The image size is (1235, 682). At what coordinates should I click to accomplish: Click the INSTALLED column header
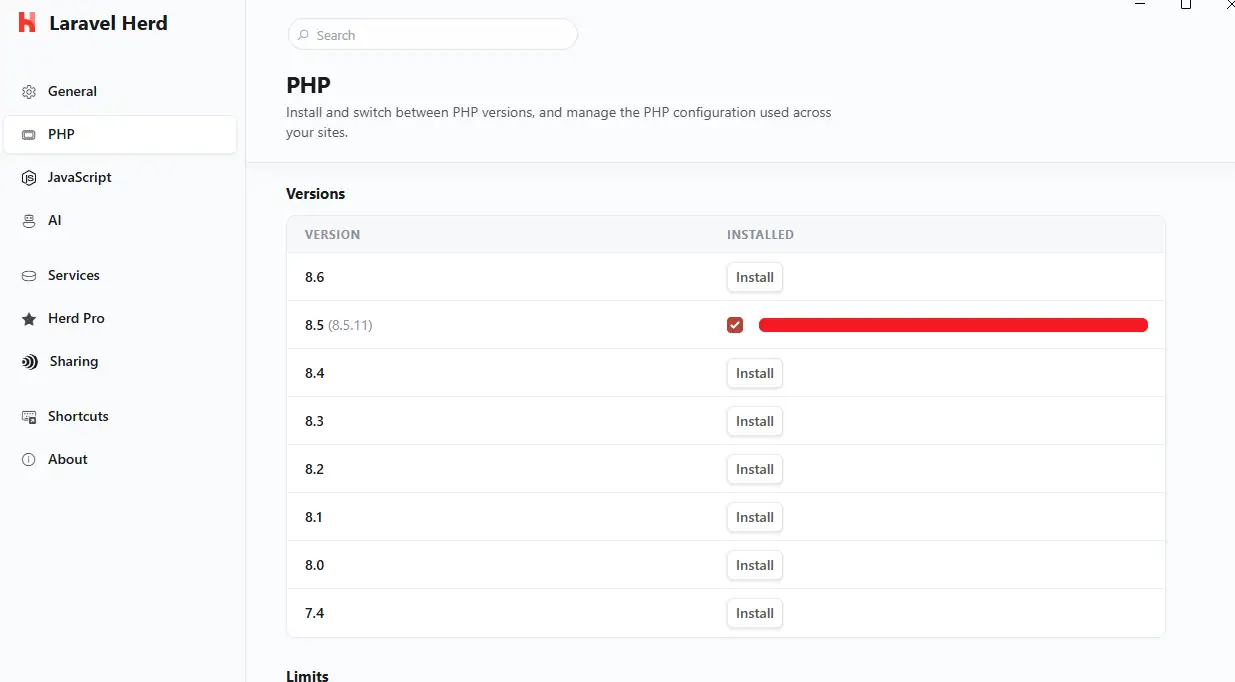tap(760, 235)
